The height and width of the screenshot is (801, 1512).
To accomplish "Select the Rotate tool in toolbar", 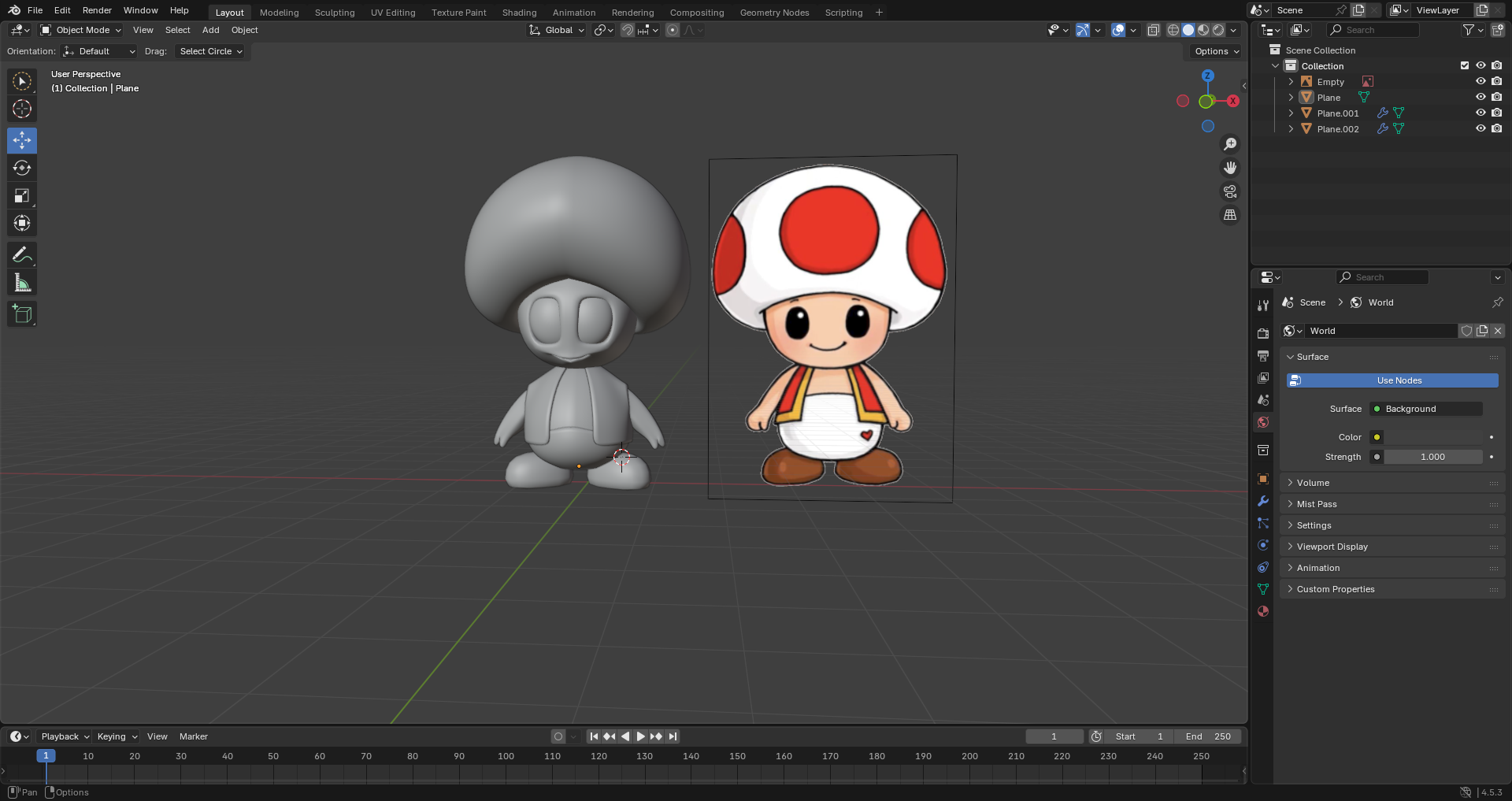I will 22,168.
